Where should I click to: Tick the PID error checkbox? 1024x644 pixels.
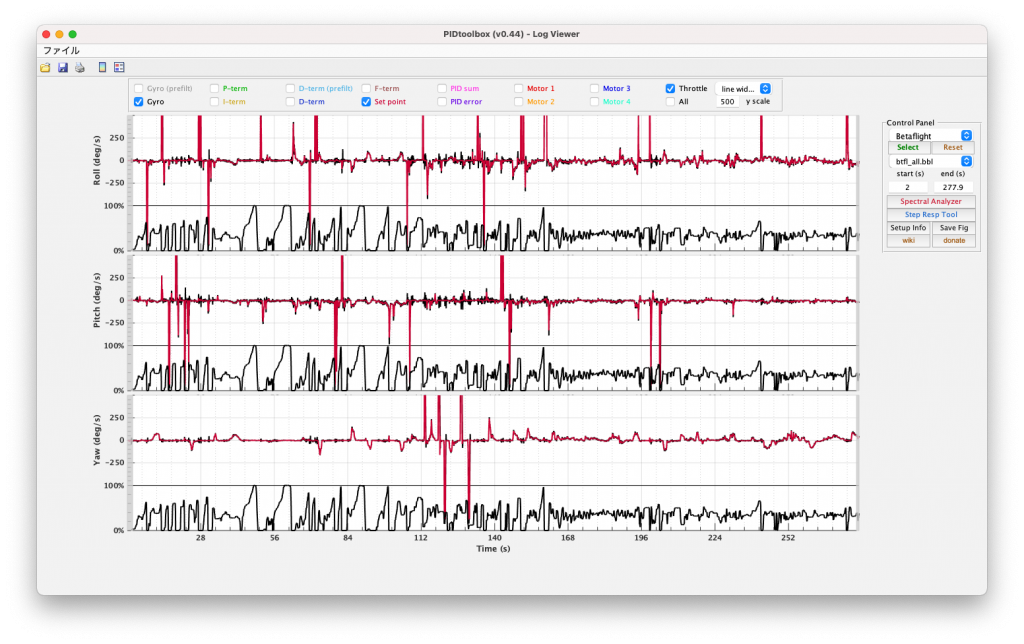(x=443, y=102)
